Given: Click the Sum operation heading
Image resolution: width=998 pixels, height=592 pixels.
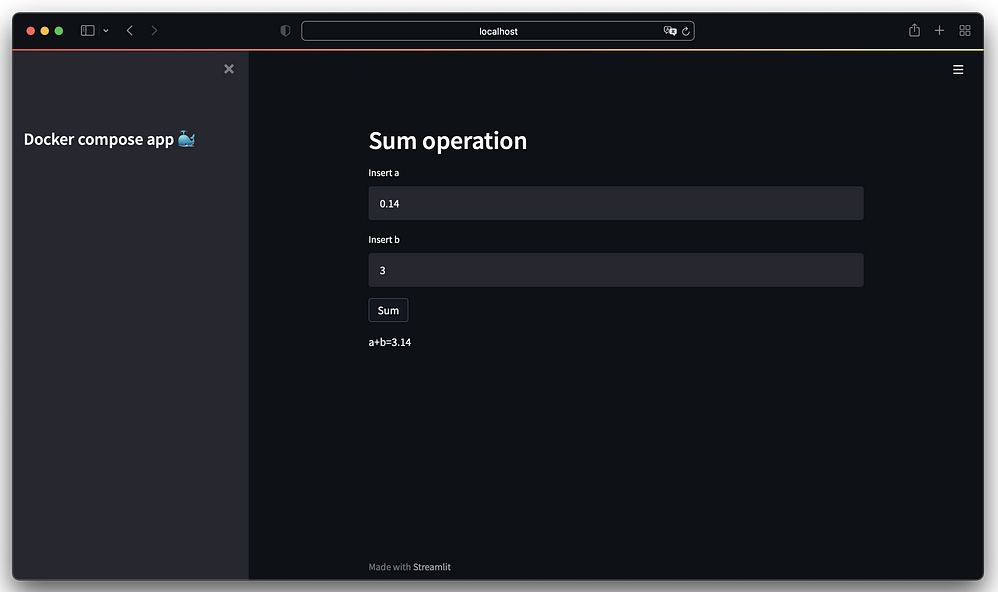Looking at the screenshot, I should (x=447, y=141).
